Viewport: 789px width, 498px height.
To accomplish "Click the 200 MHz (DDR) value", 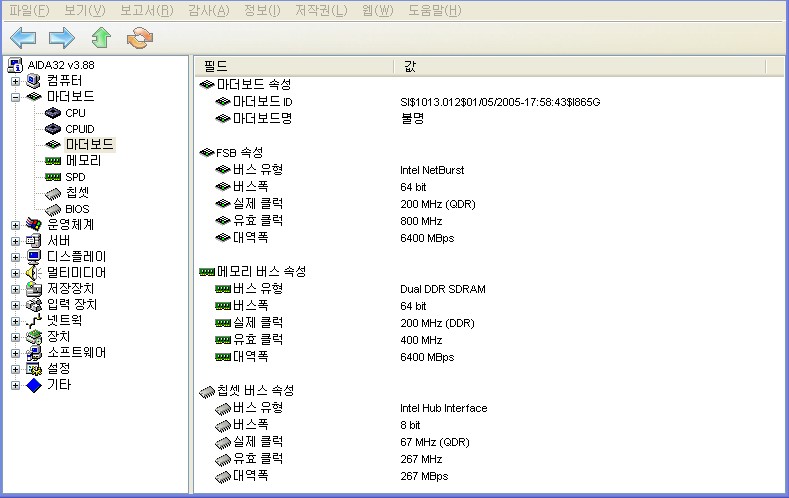I will [x=437, y=323].
